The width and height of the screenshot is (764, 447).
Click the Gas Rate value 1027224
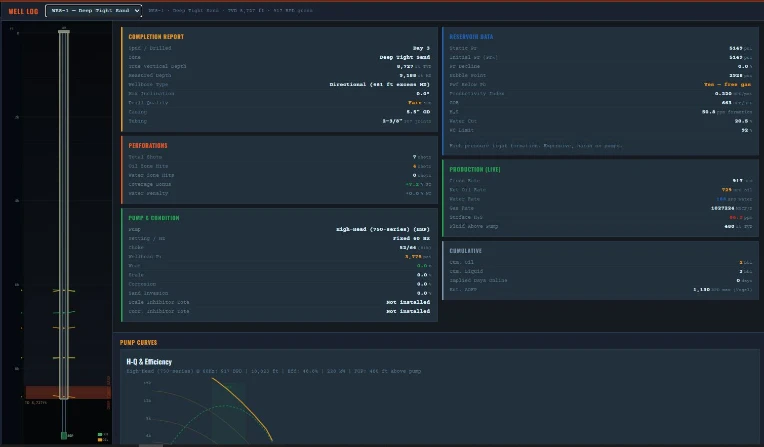pos(722,208)
